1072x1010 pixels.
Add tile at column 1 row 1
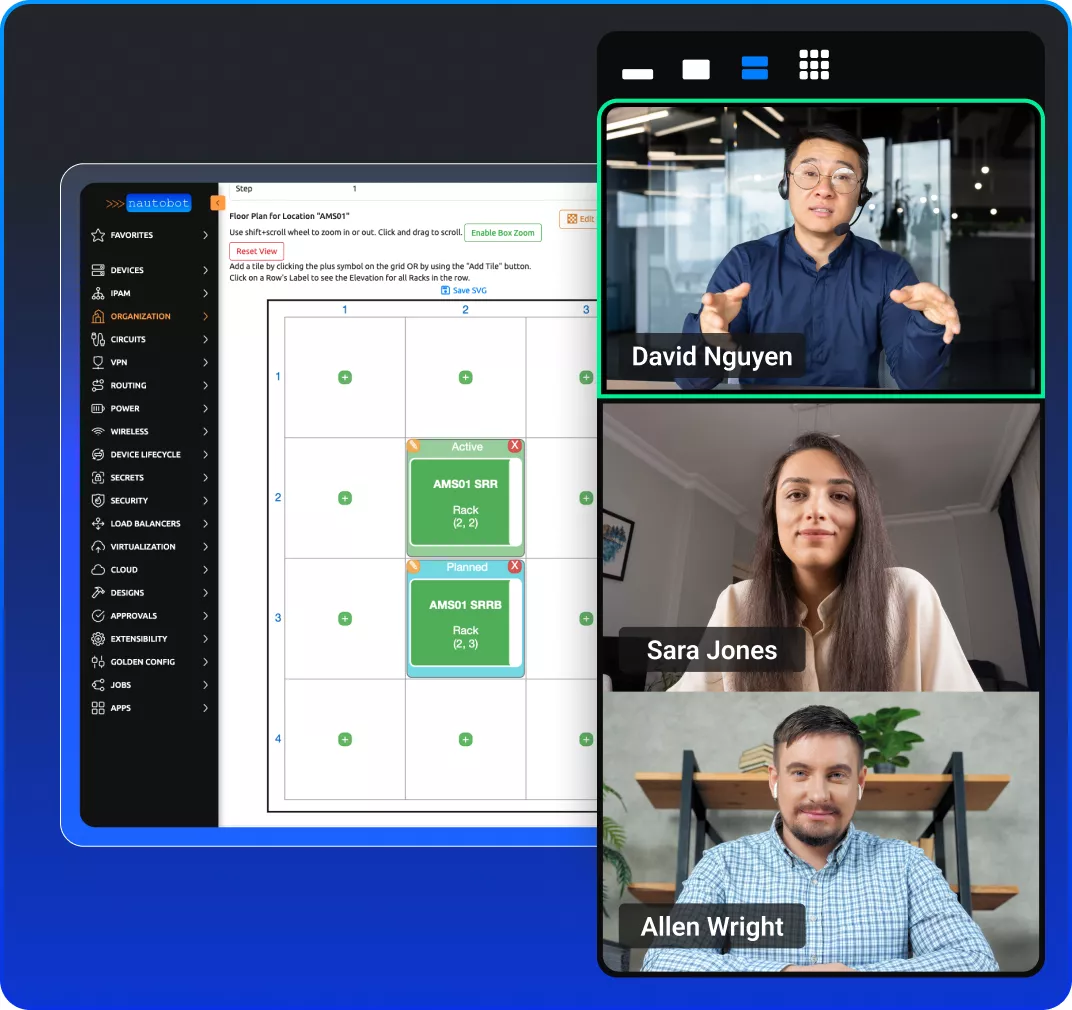(345, 377)
